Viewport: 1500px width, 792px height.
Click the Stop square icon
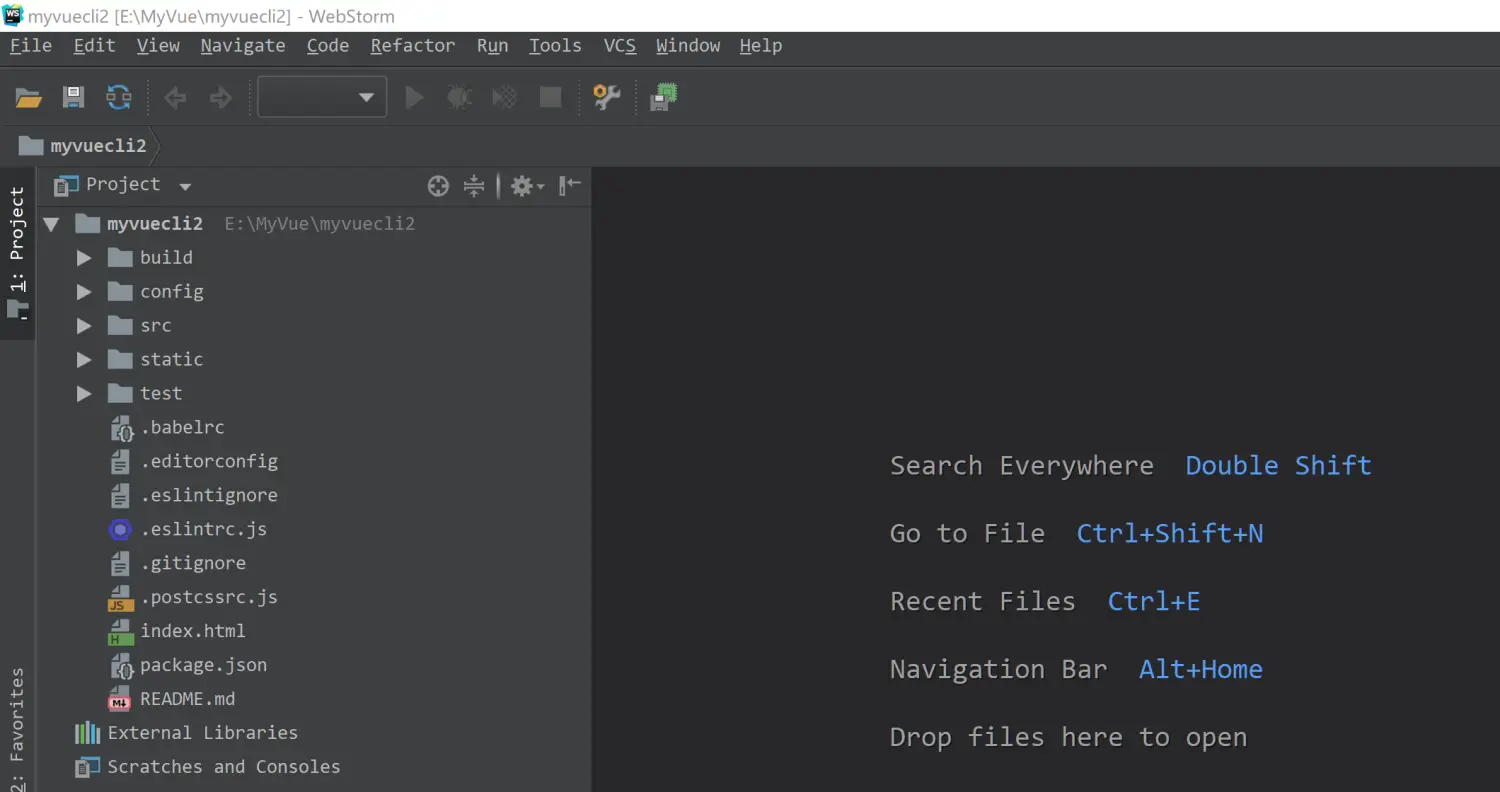(550, 97)
